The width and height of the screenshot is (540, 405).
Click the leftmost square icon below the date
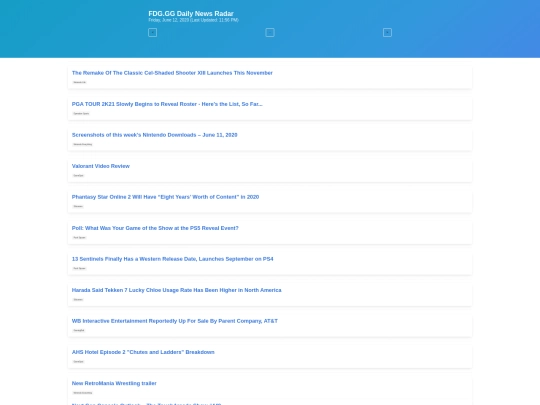(153, 33)
